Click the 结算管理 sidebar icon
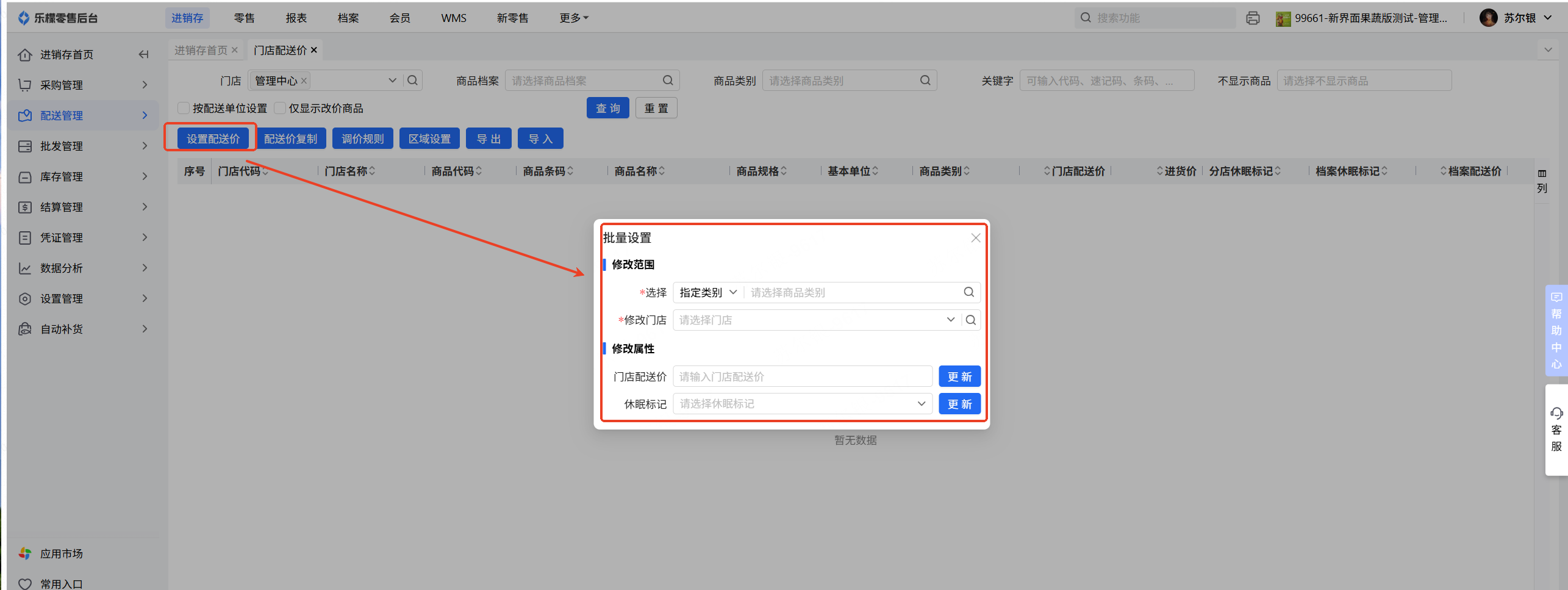The image size is (1568, 590). click(25, 207)
